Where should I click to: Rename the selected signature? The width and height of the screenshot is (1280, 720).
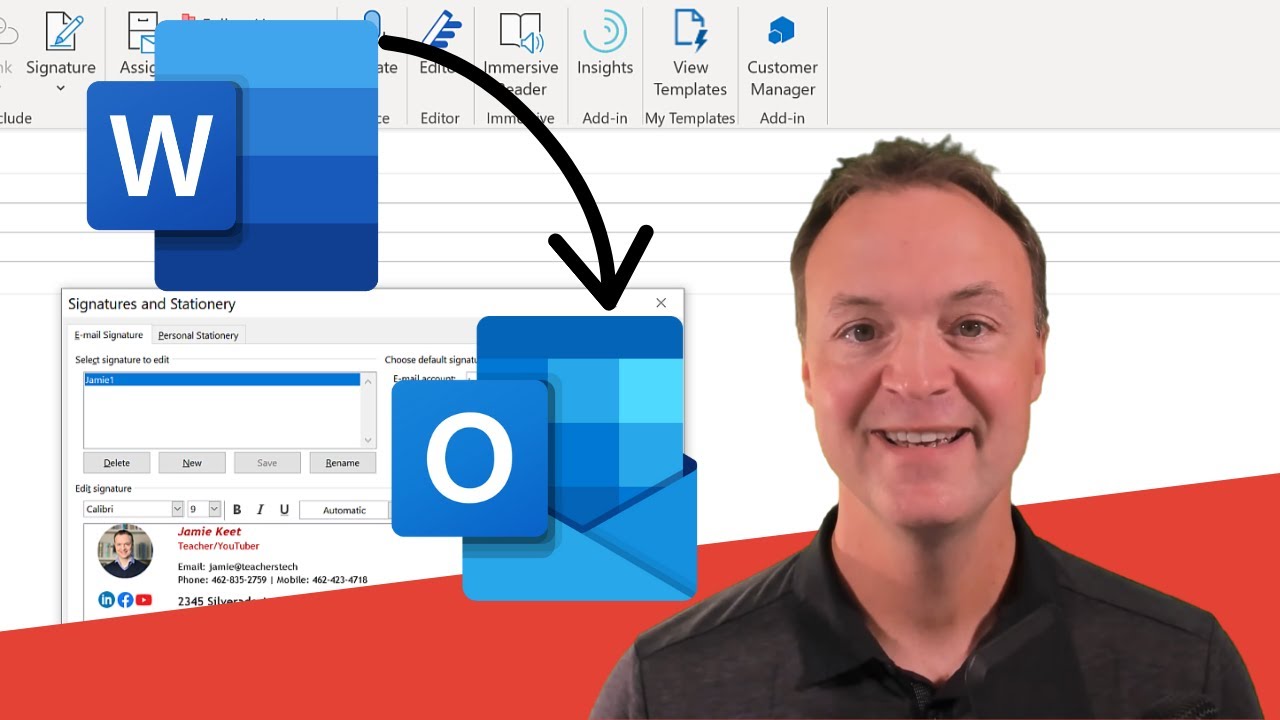click(x=343, y=462)
